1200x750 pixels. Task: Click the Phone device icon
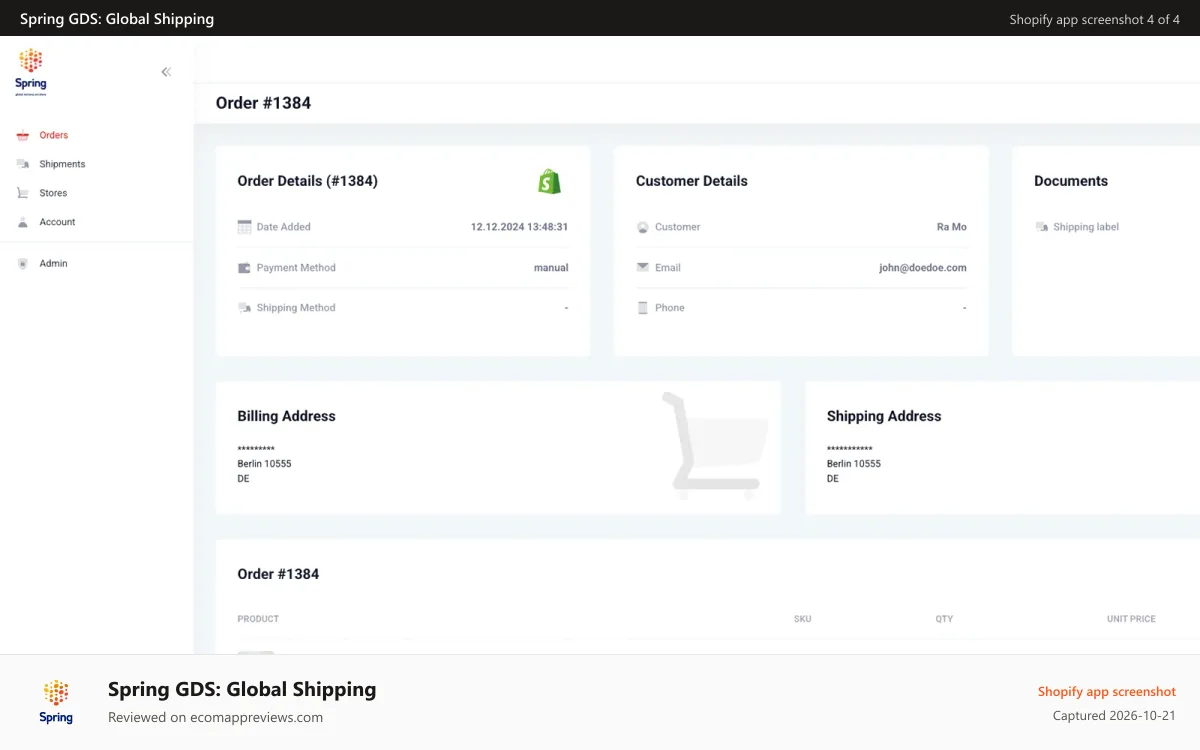pos(643,308)
